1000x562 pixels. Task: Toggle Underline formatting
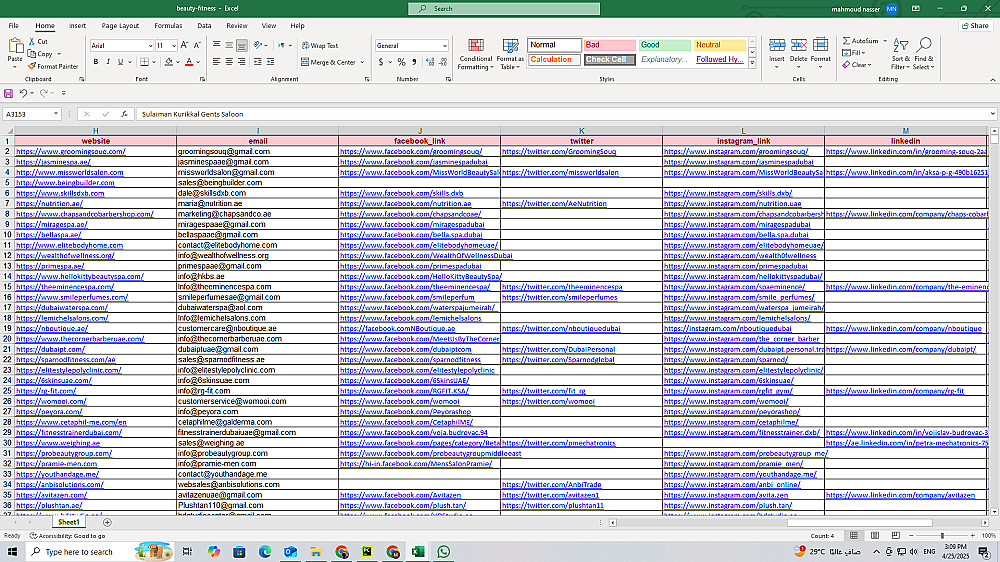120,62
